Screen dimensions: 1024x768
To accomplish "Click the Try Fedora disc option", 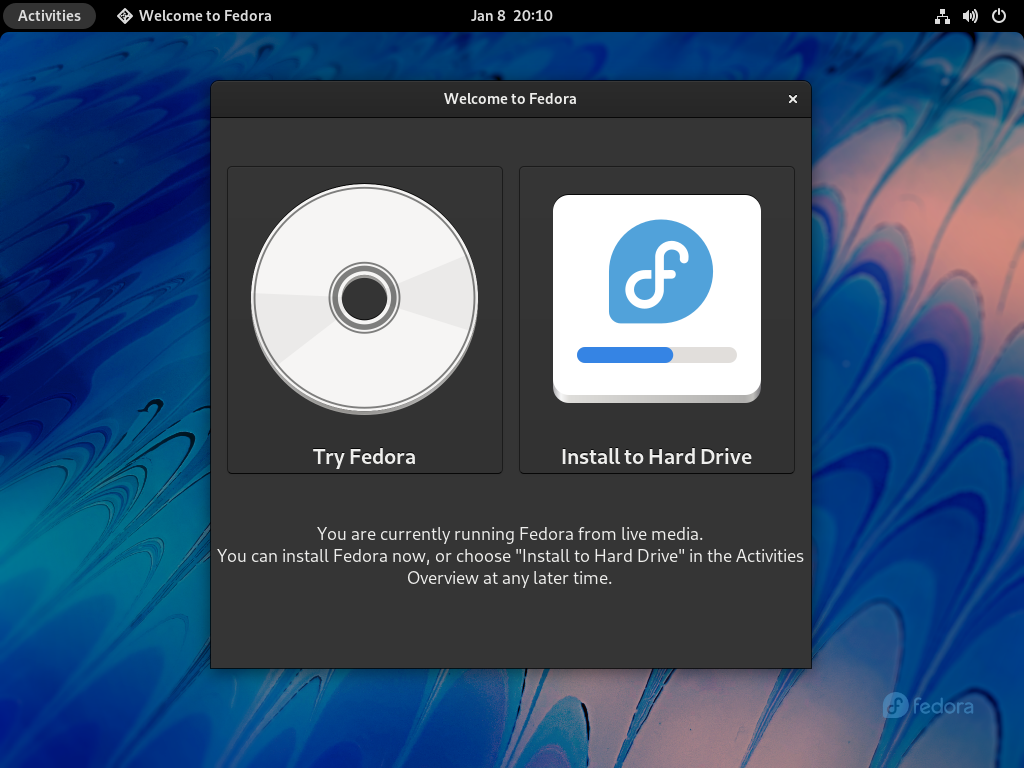I will pyautogui.click(x=364, y=319).
